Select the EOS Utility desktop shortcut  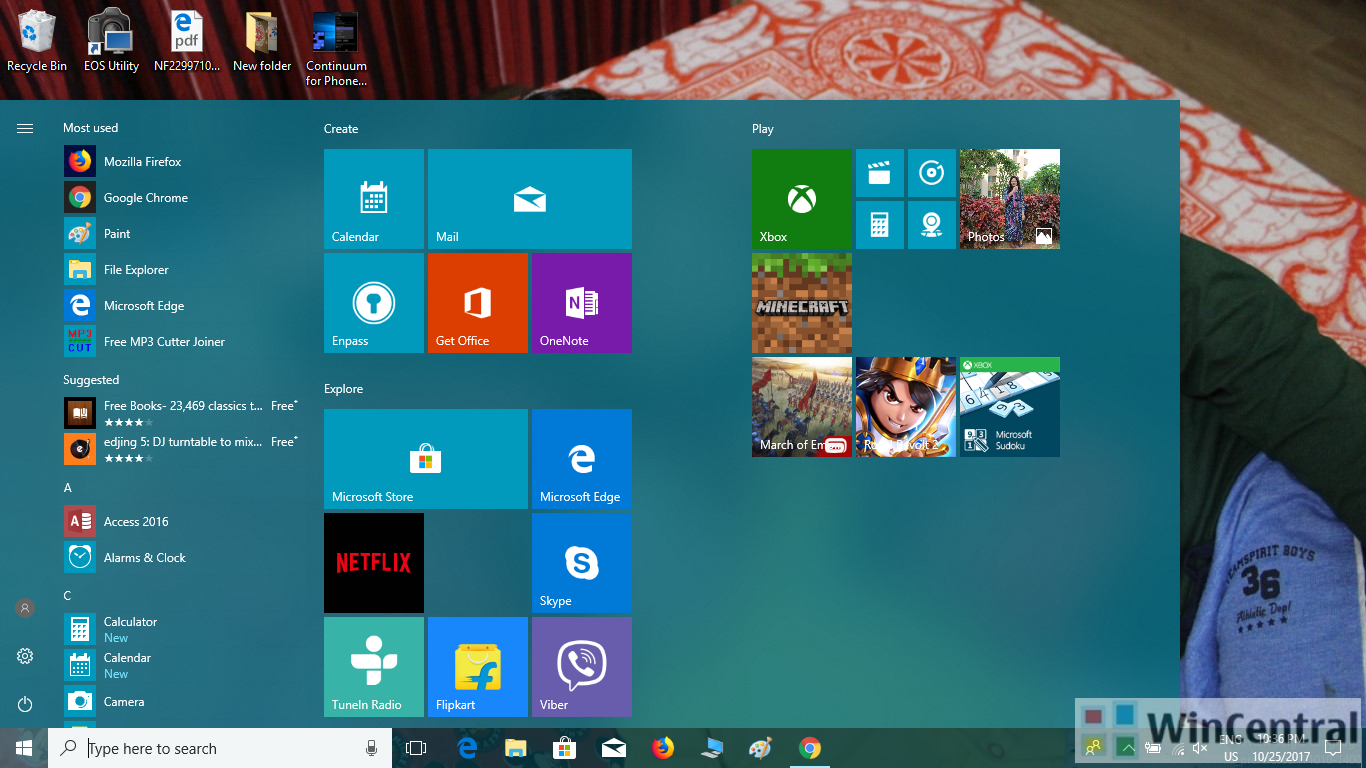(x=111, y=42)
